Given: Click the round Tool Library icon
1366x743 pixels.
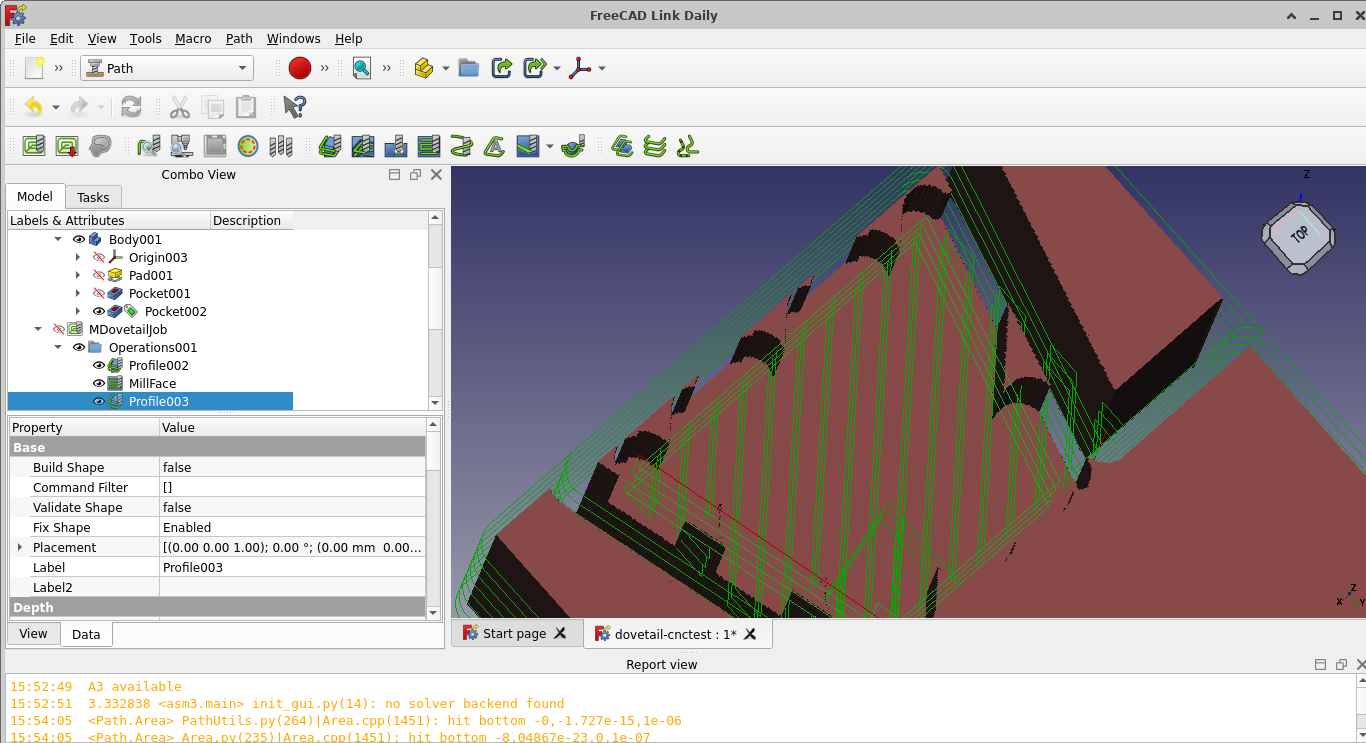Looking at the screenshot, I should tap(248, 146).
